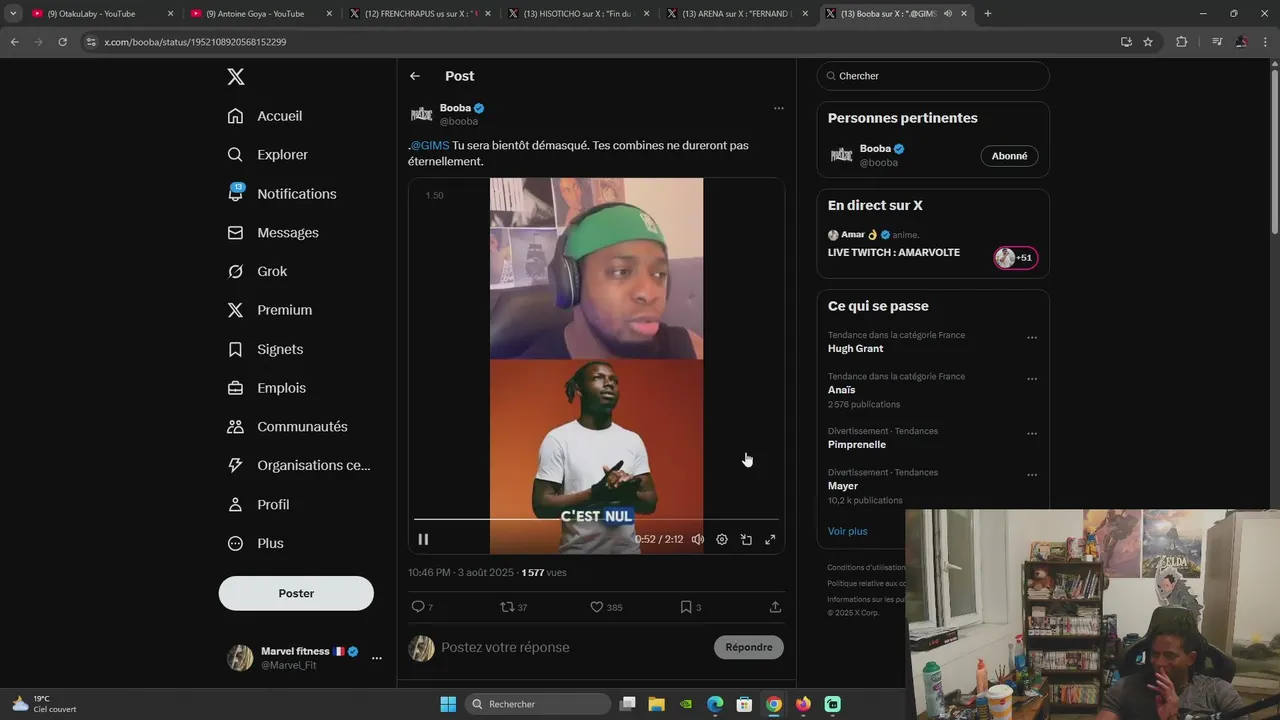Image resolution: width=1280 pixels, height=720 pixels.
Task: Click the @GIMS mention link
Action: click(x=430, y=146)
